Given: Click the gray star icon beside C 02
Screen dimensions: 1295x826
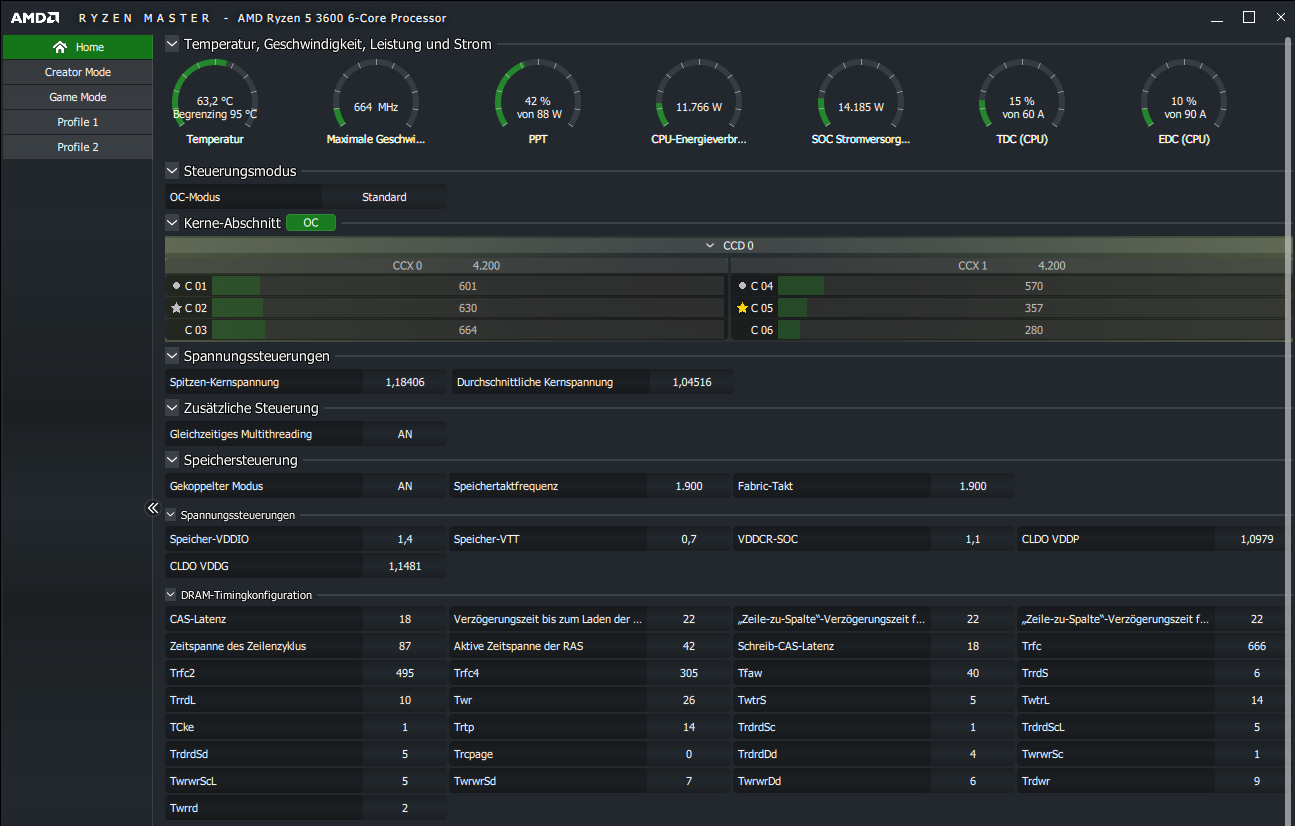Looking at the screenshot, I should pos(176,308).
